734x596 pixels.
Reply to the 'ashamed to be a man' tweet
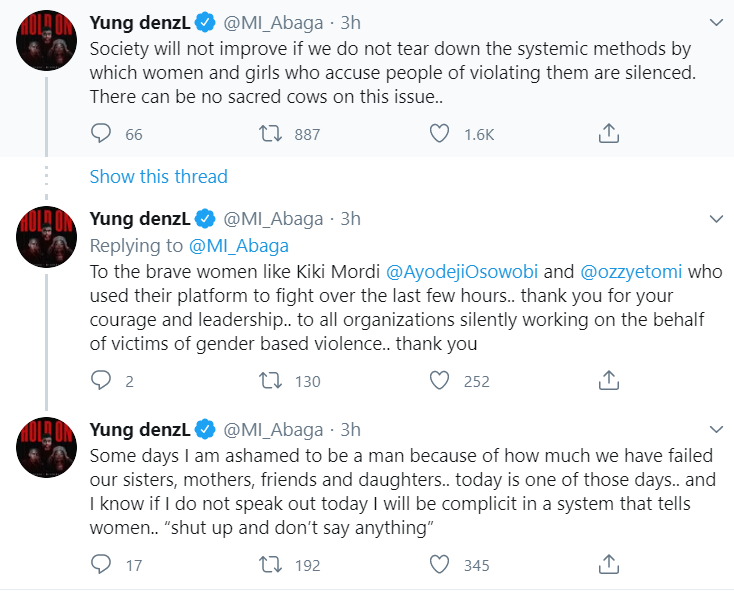101,565
